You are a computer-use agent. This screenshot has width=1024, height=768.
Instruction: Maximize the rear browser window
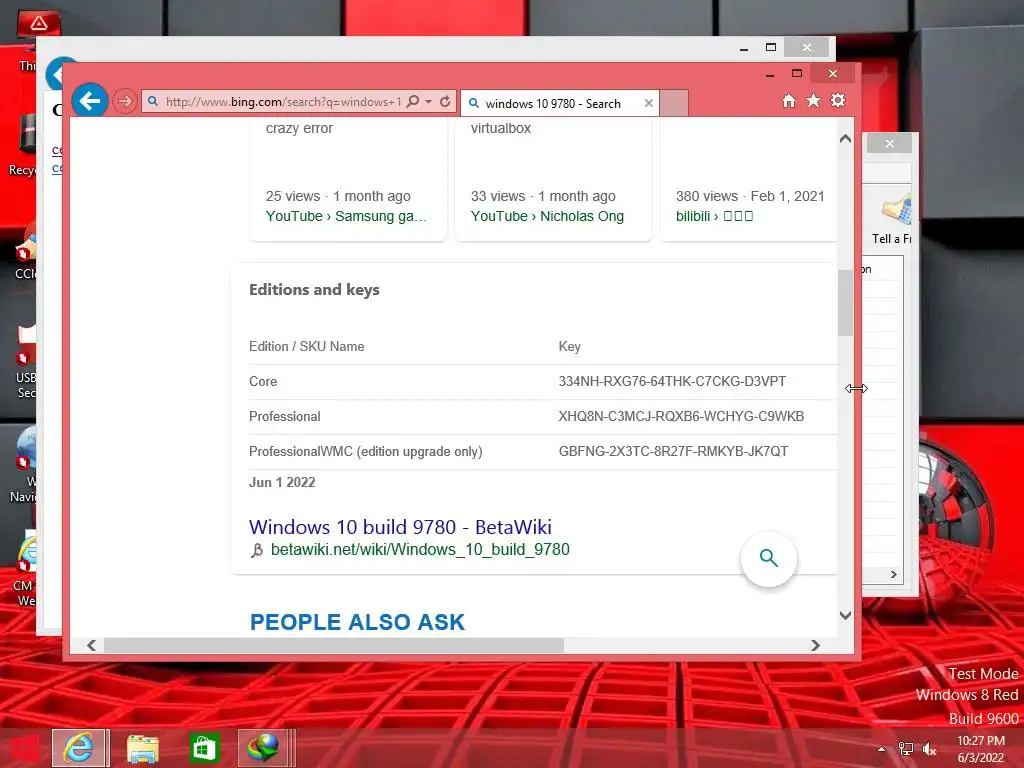click(x=771, y=47)
